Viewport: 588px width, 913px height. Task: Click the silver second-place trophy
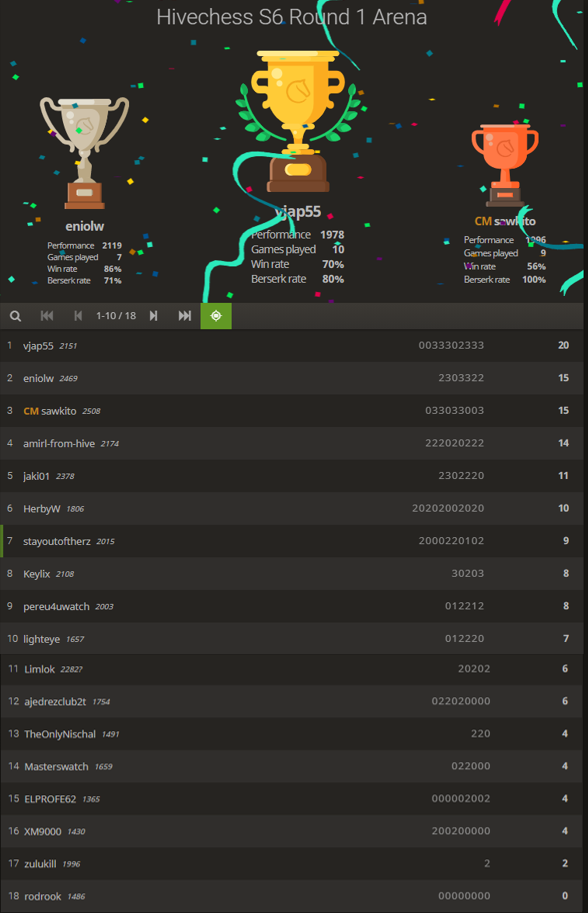pyautogui.click(x=84, y=153)
